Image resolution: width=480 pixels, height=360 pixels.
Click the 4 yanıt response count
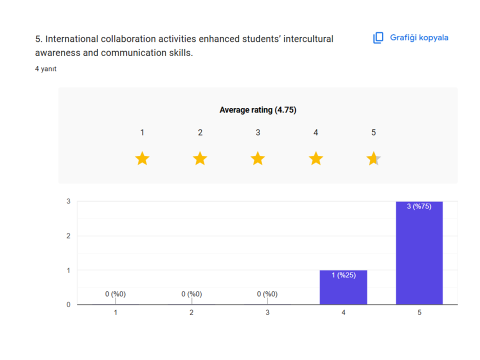(x=46, y=69)
